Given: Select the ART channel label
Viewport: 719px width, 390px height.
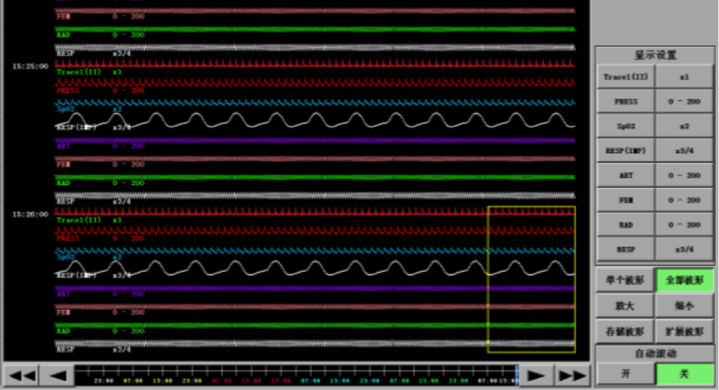Looking at the screenshot, I should click(x=626, y=175).
